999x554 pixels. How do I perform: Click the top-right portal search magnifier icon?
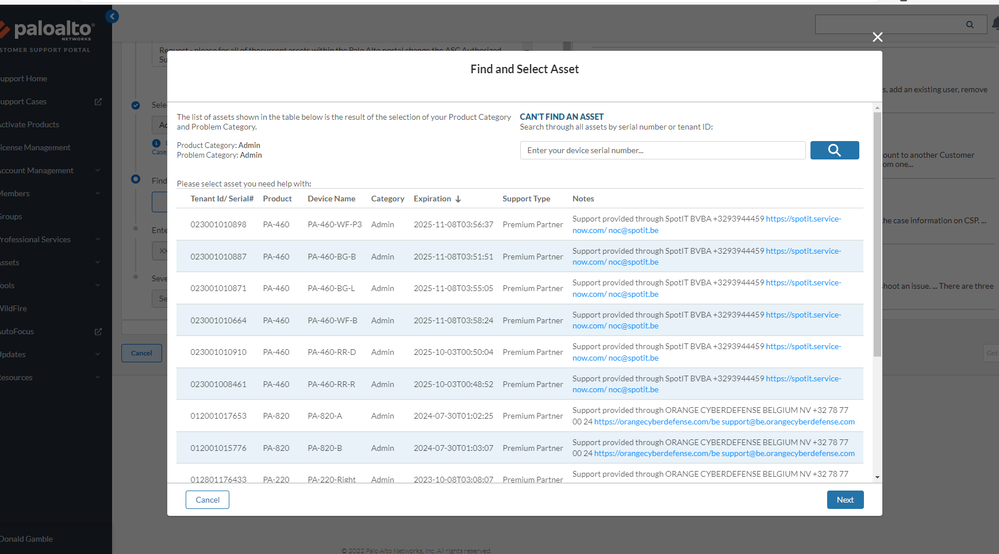click(x=969, y=24)
